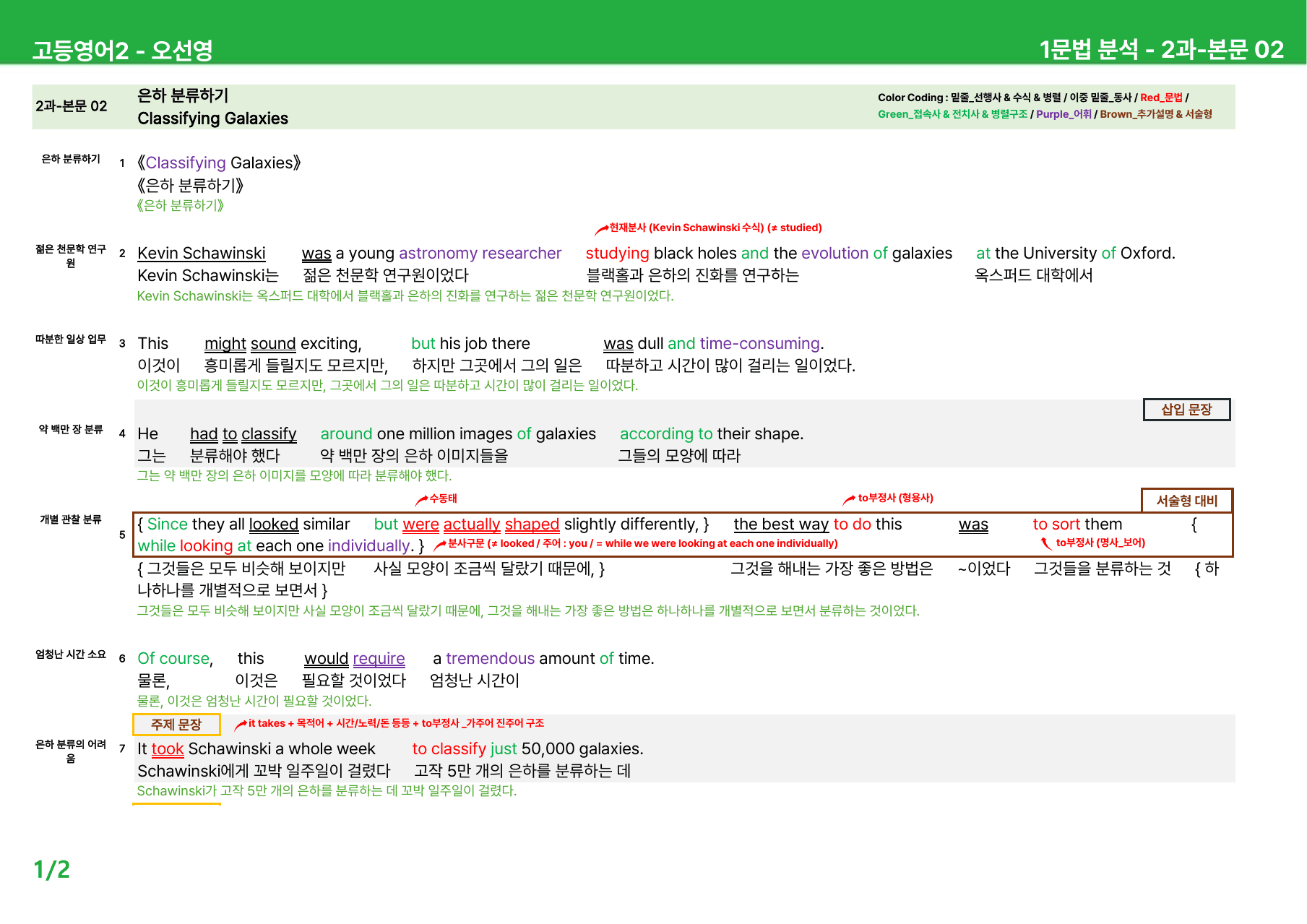Click the underlined 'might sound' in sentence 3

click(x=250, y=344)
